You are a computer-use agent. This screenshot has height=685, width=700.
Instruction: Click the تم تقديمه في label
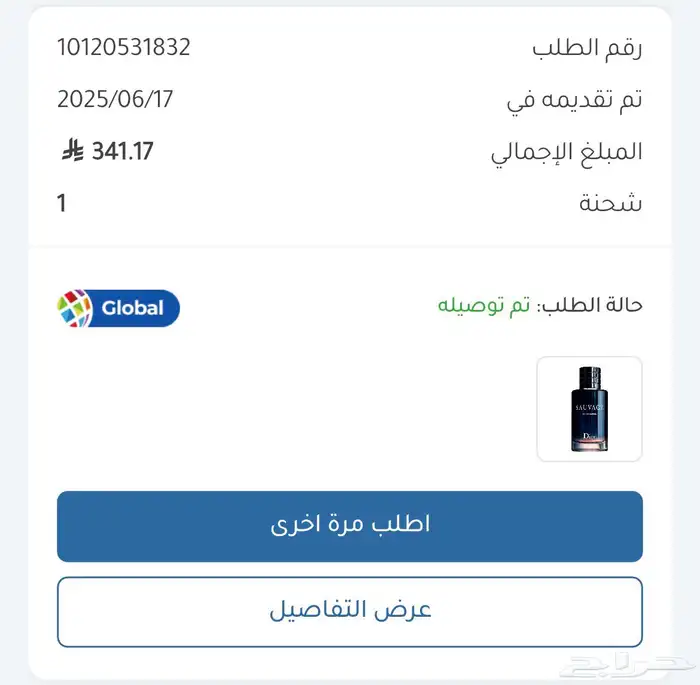[x=572, y=99]
